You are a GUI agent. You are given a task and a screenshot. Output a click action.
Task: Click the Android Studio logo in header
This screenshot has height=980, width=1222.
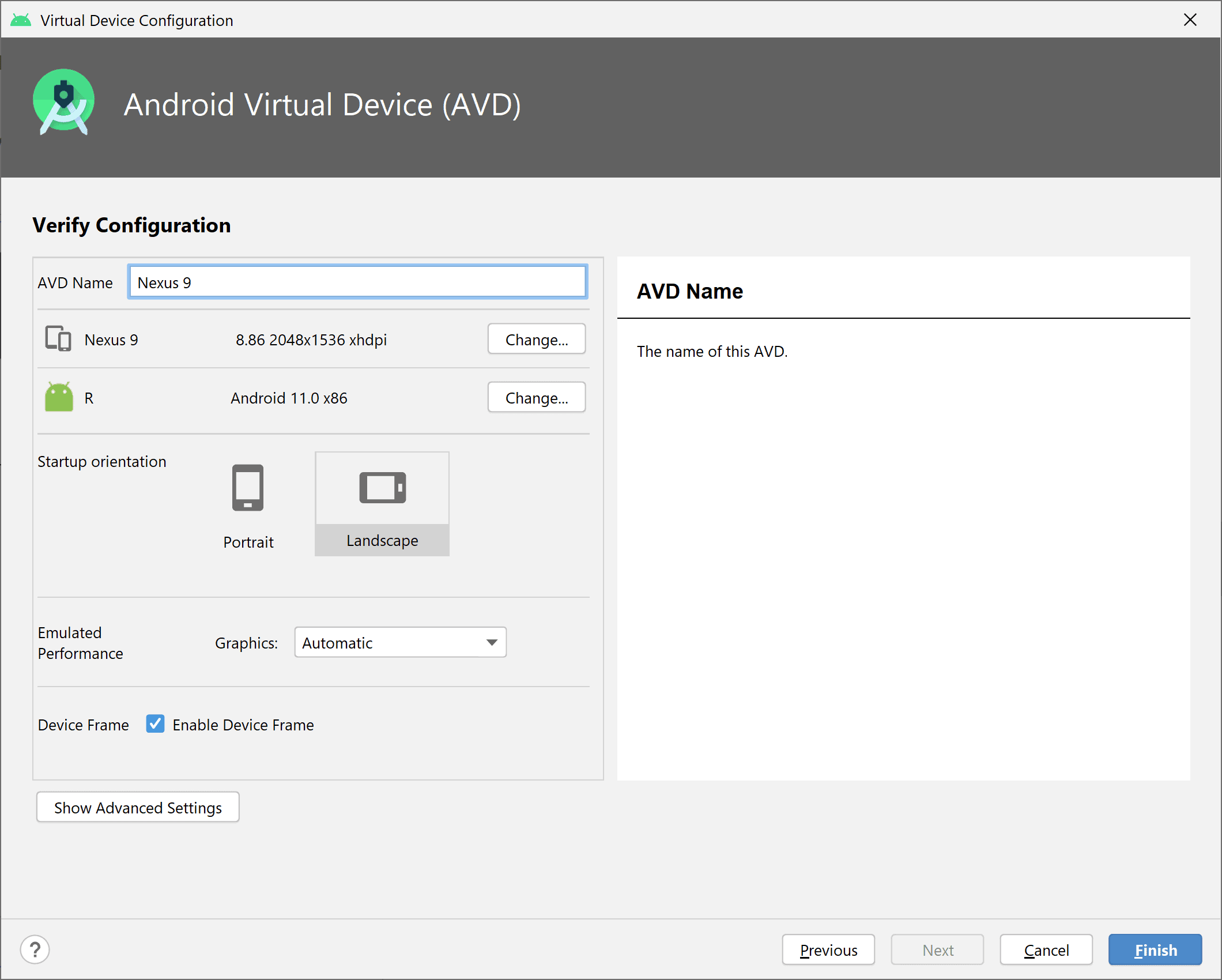click(x=63, y=102)
